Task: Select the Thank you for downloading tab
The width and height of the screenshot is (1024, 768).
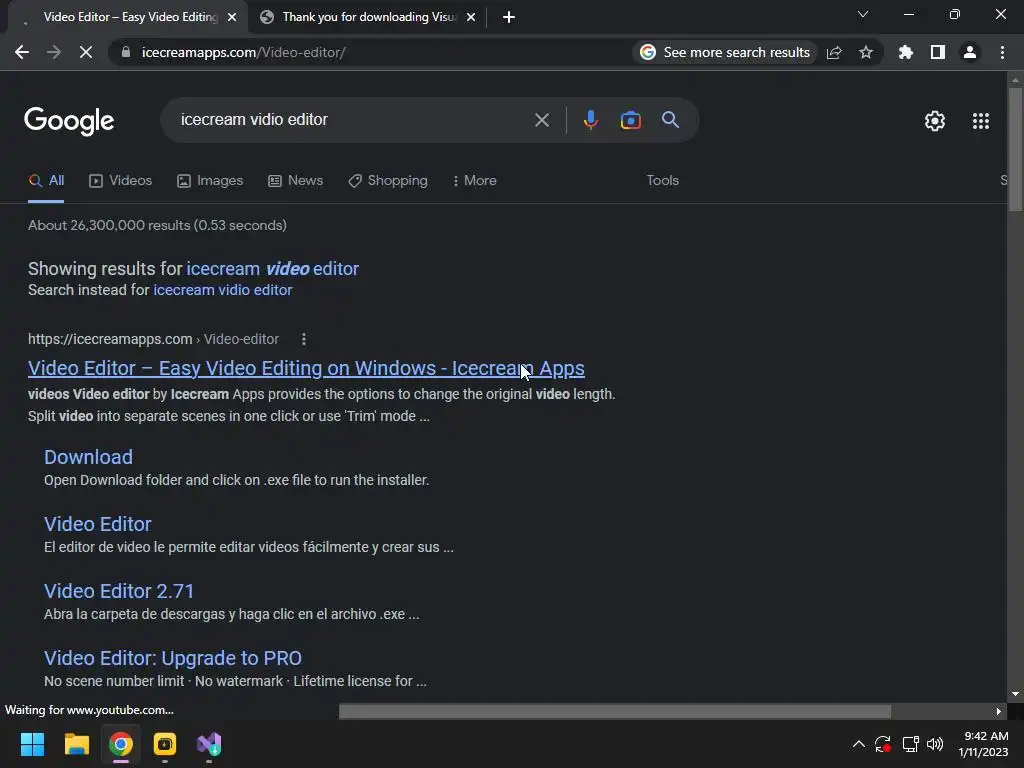Action: click(x=369, y=17)
